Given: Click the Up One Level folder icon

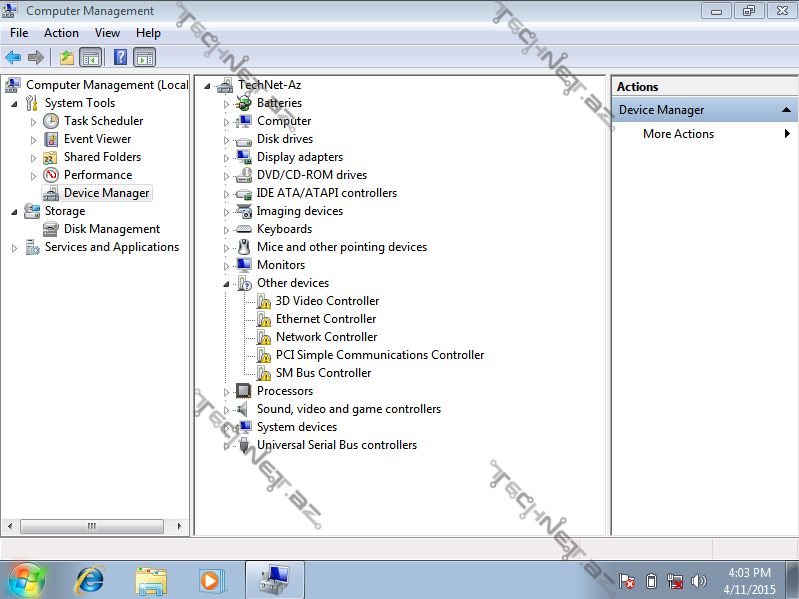Looking at the screenshot, I should [x=66, y=57].
